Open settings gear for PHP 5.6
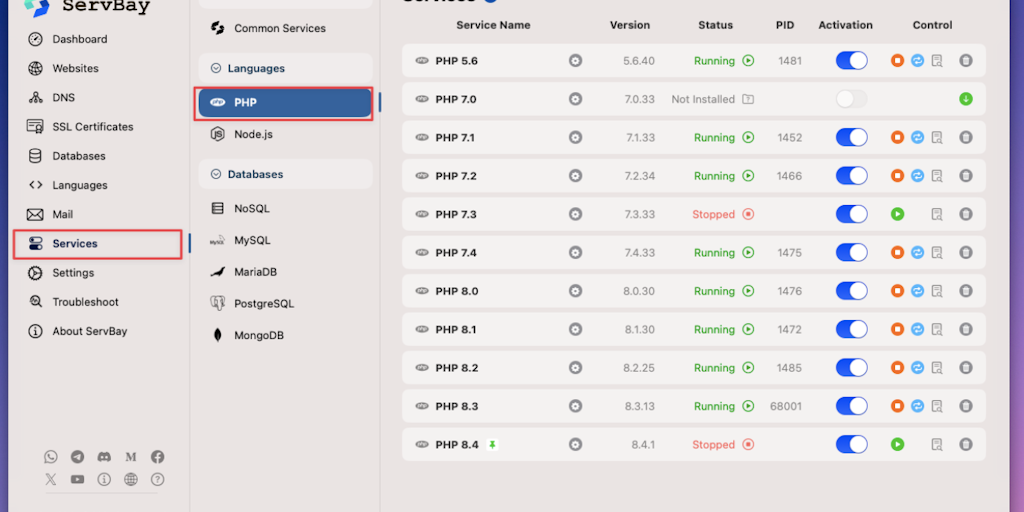Image resolution: width=1024 pixels, height=512 pixels. (x=575, y=61)
